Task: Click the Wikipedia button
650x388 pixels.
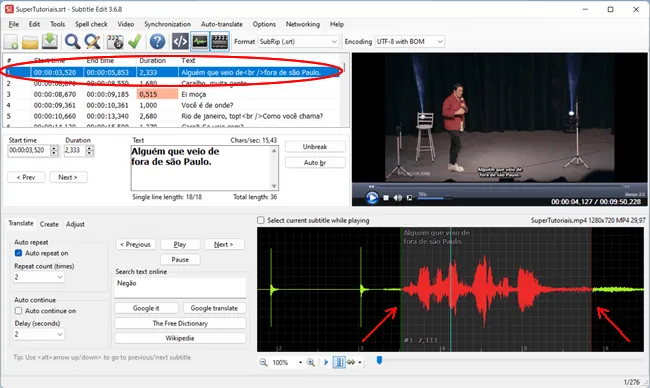Action: coord(180,338)
